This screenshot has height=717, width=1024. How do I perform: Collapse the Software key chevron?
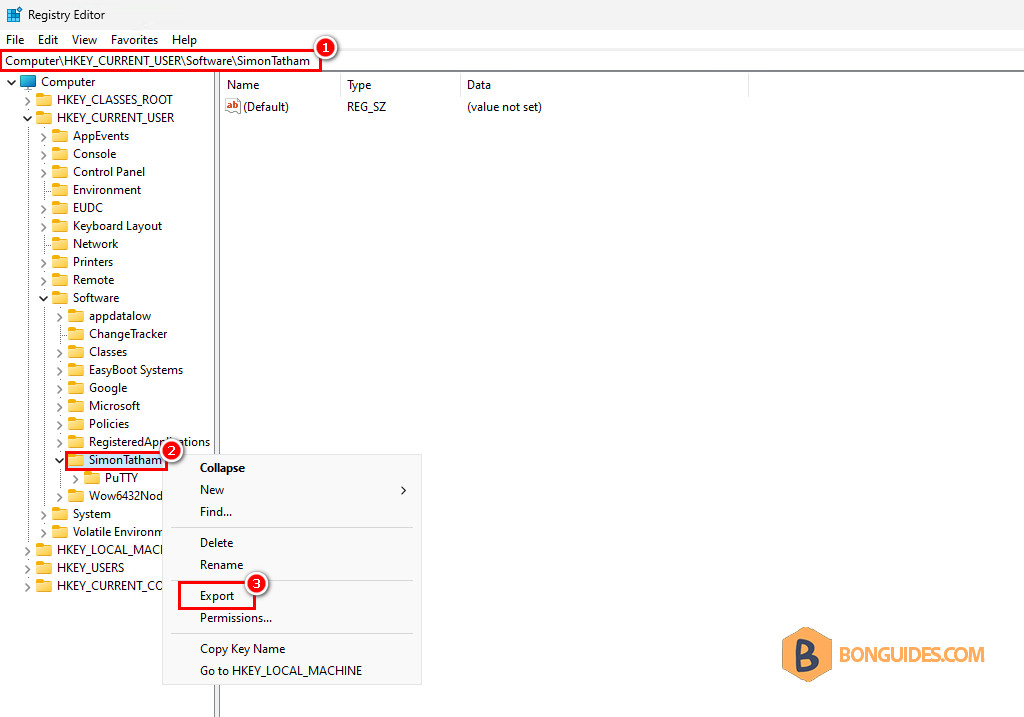pos(44,298)
